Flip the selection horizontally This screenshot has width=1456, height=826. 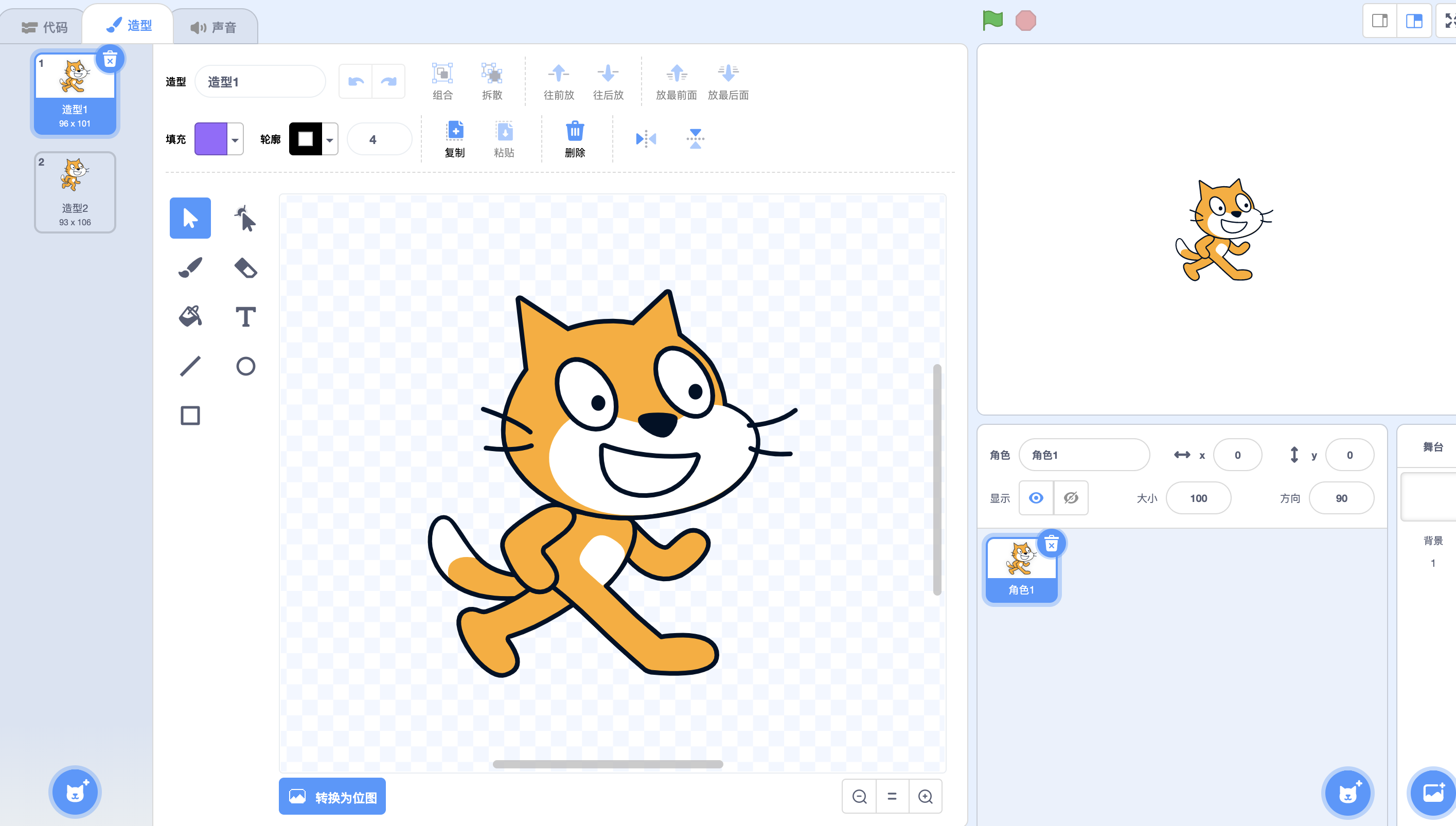pos(646,139)
